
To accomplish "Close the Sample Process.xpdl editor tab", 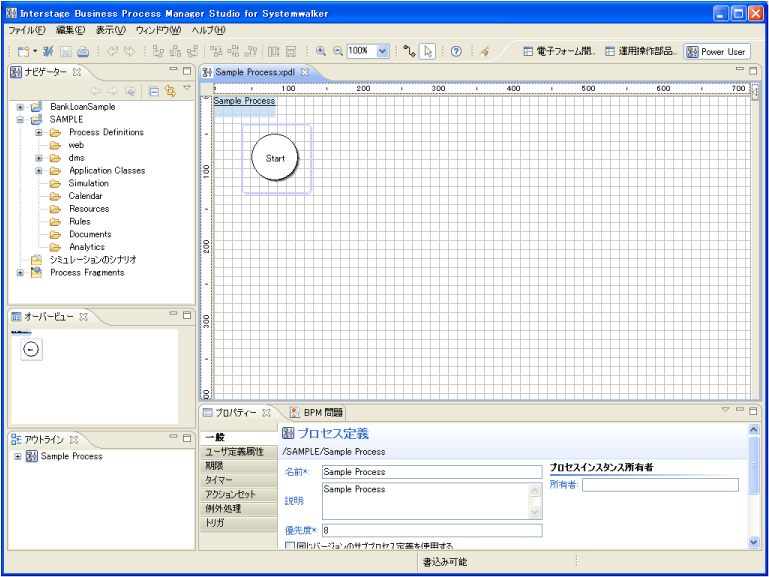I will [x=305, y=72].
